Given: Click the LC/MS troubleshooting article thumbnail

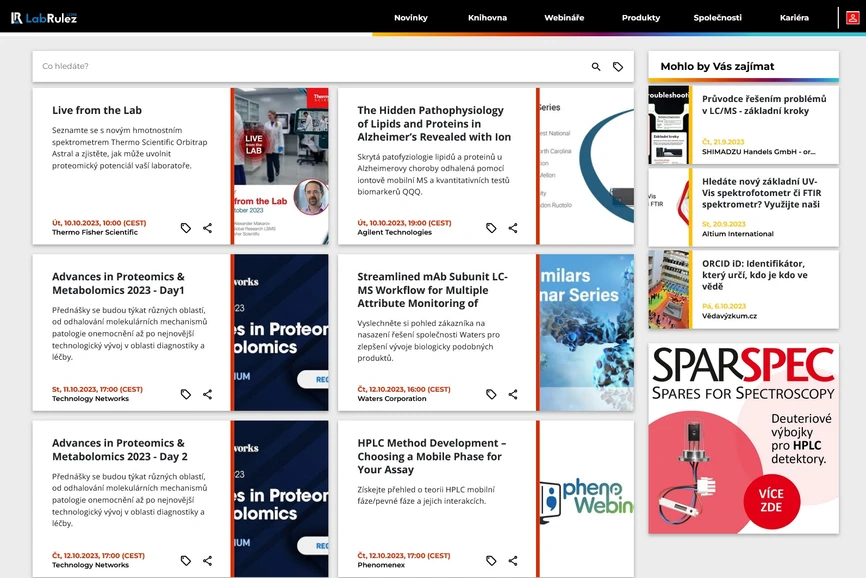Looking at the screenshot, I should [668, 125].
